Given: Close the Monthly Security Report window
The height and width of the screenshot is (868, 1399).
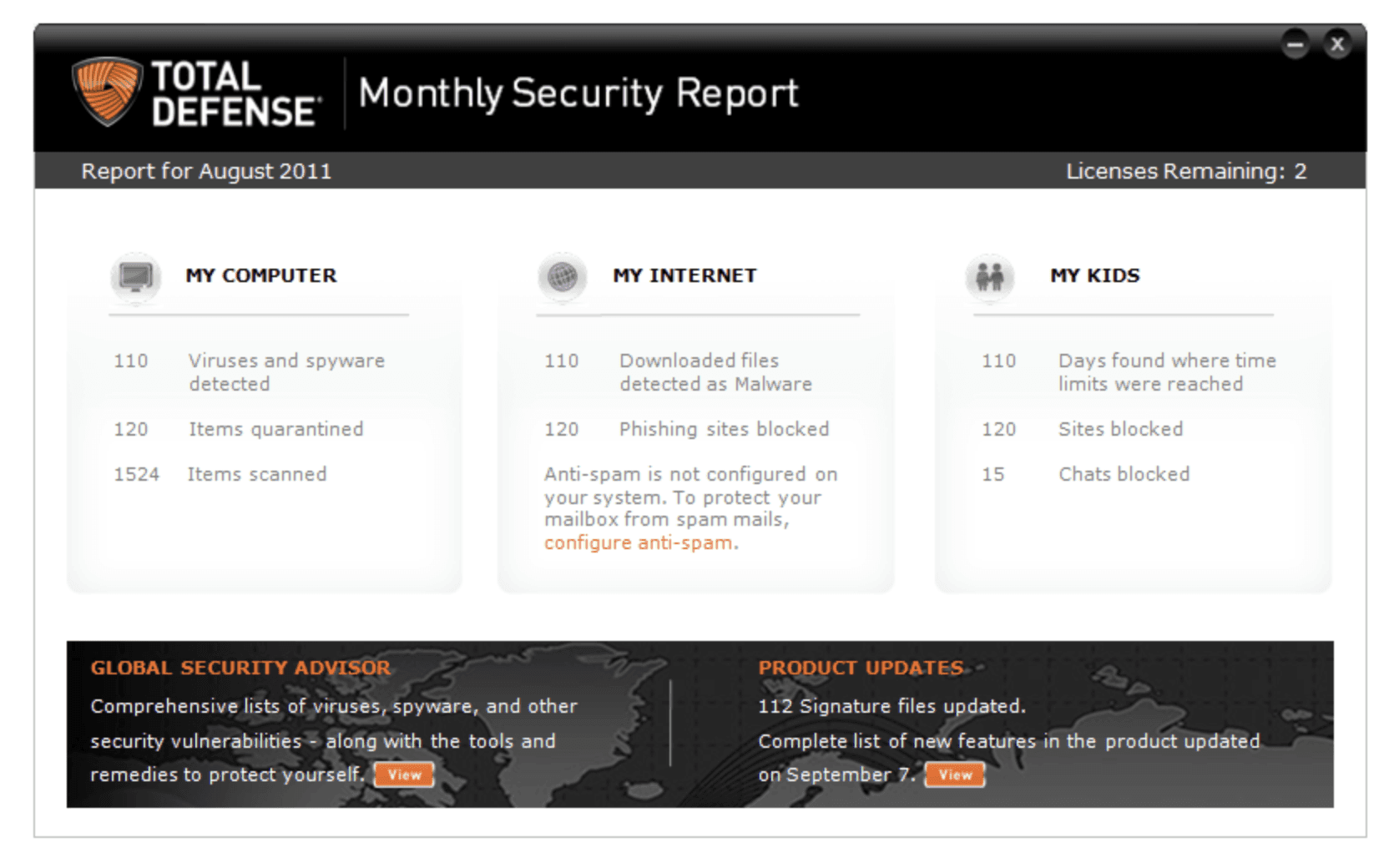Looking at the screenshot, I should click(1337, 43).
